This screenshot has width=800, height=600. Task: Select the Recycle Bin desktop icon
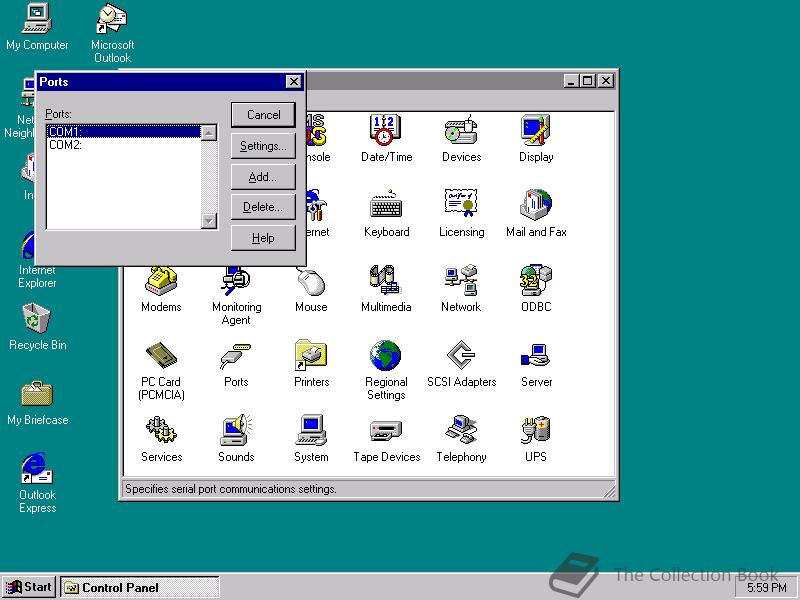pyautogui.click(x=37, y=327)
